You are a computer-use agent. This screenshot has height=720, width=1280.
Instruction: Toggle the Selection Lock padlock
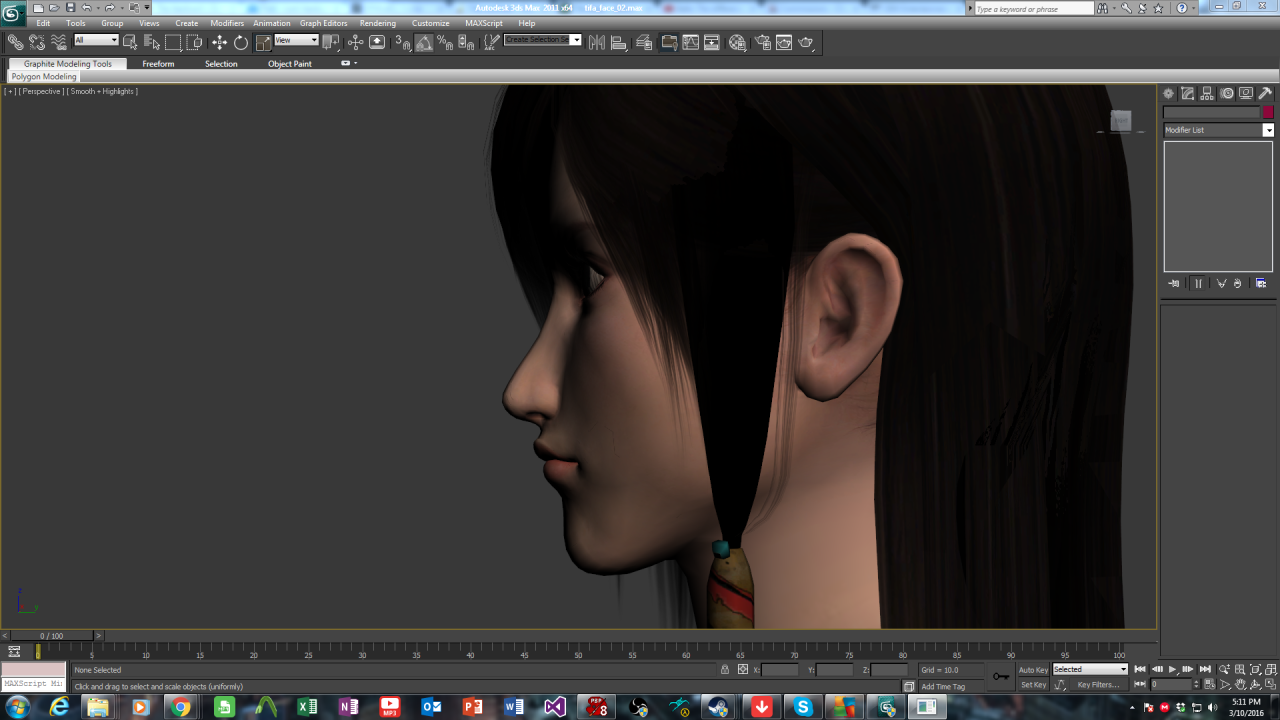click(x=725, y=670)
